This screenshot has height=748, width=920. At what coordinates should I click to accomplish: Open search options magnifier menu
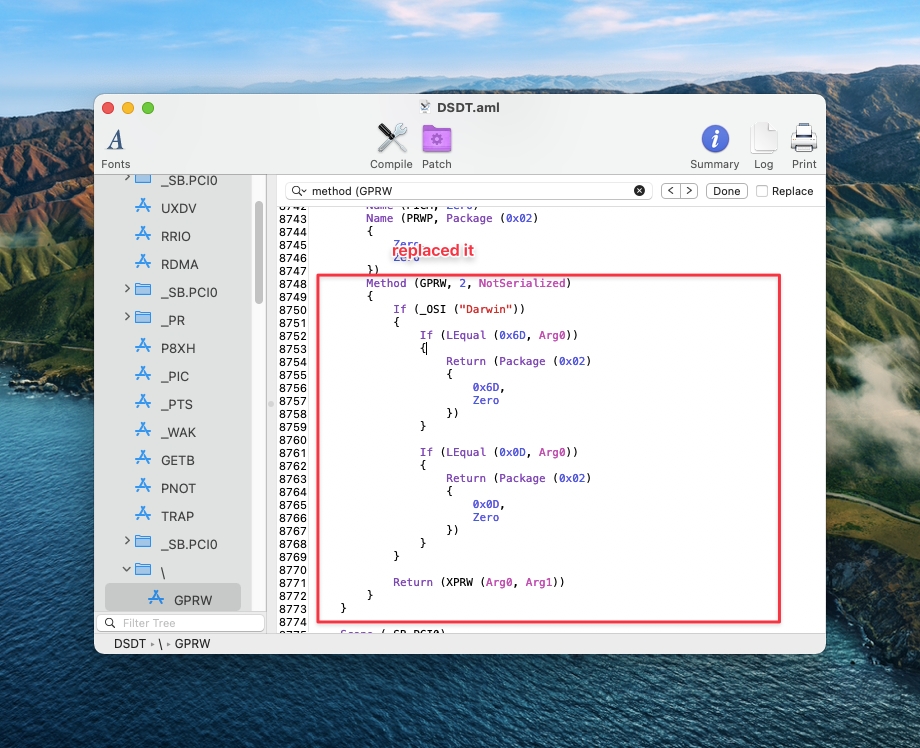point(298,191)
